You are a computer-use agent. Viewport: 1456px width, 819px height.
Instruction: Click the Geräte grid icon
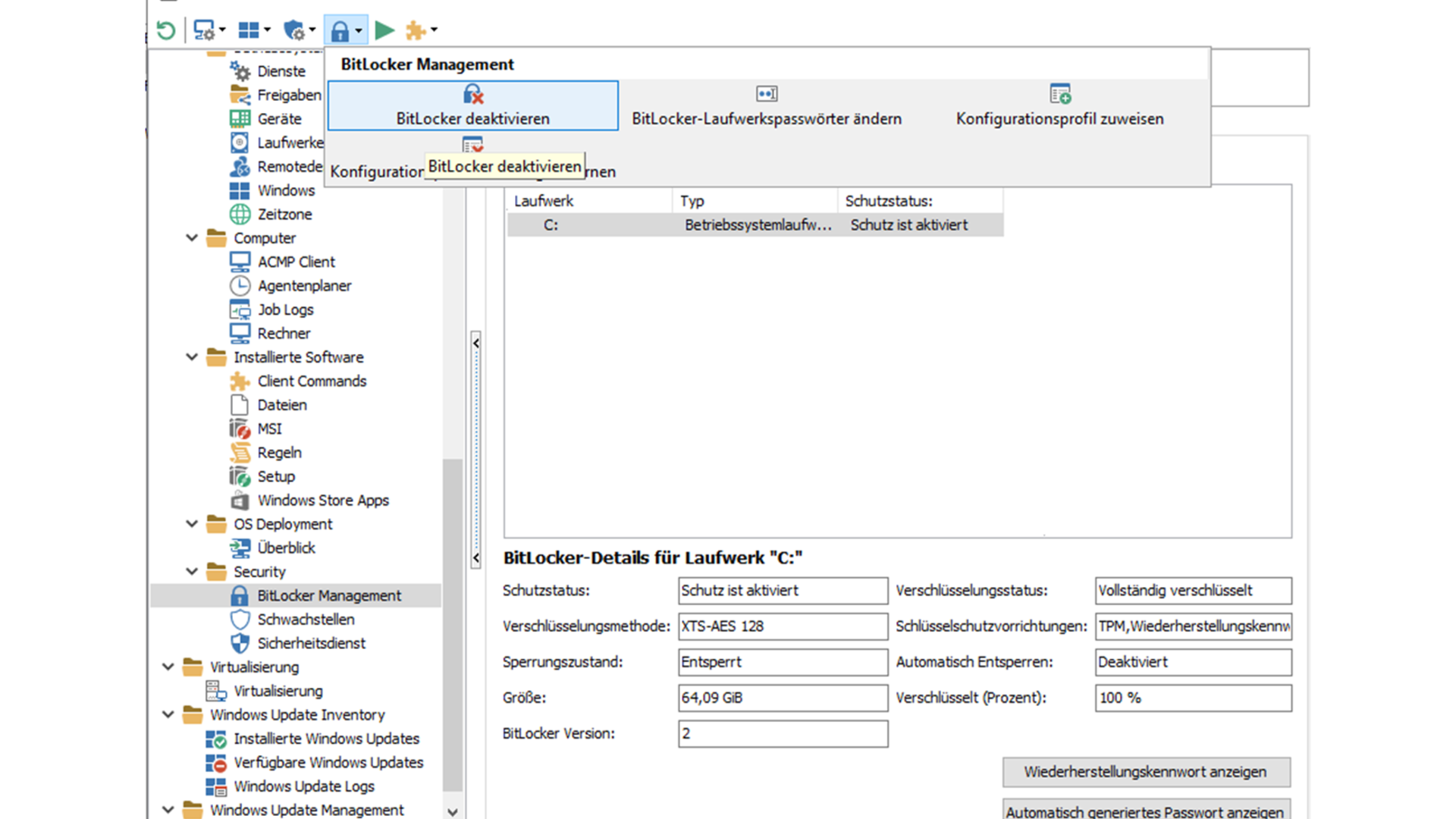coord(240,119)
